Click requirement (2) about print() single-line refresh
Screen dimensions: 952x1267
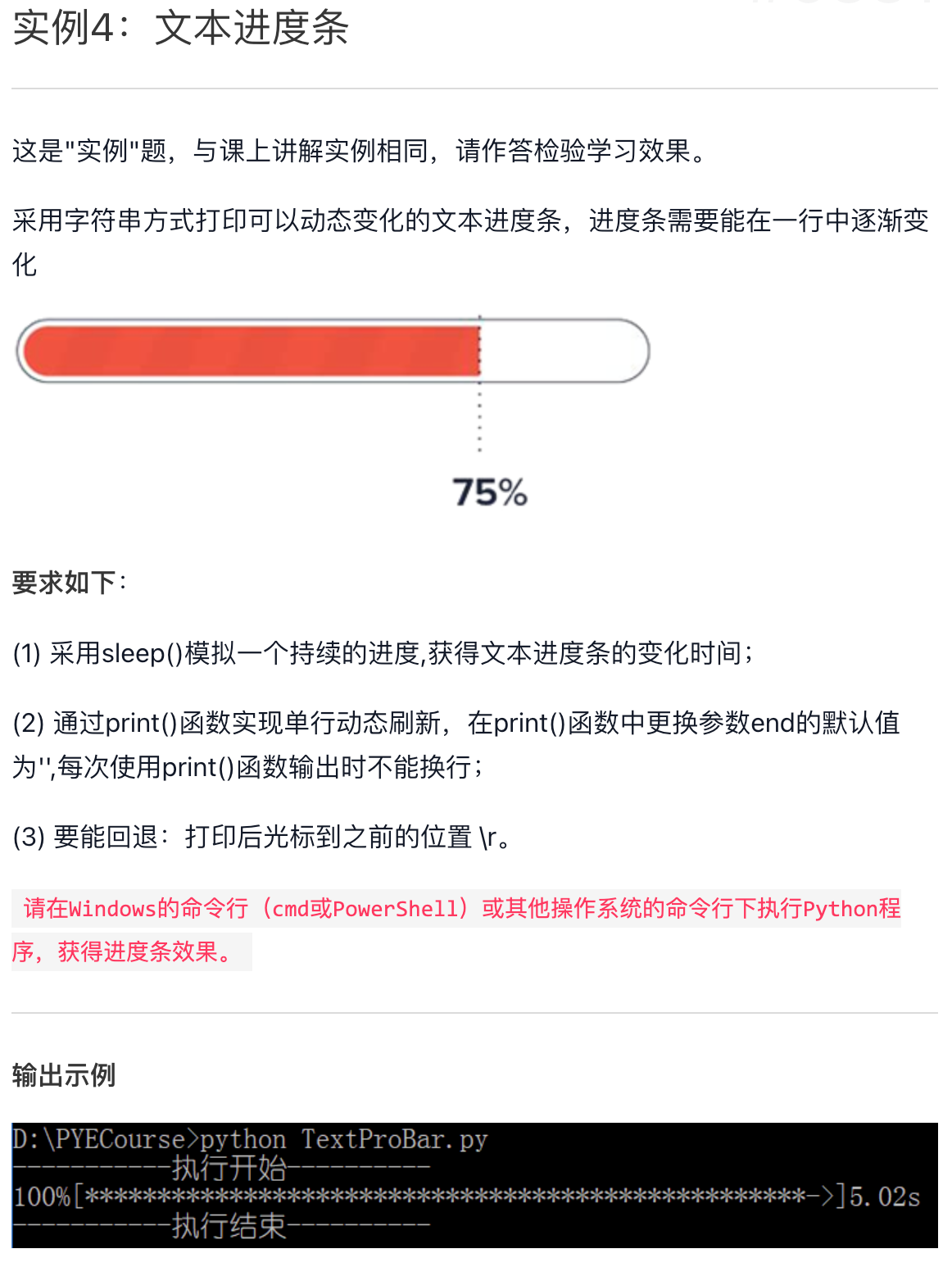click(456, 724)
